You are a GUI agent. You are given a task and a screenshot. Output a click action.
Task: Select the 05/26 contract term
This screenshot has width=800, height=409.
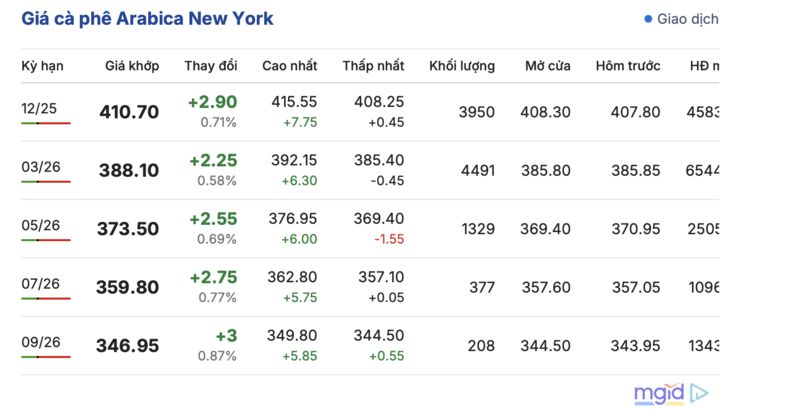(x=40, y=224)
